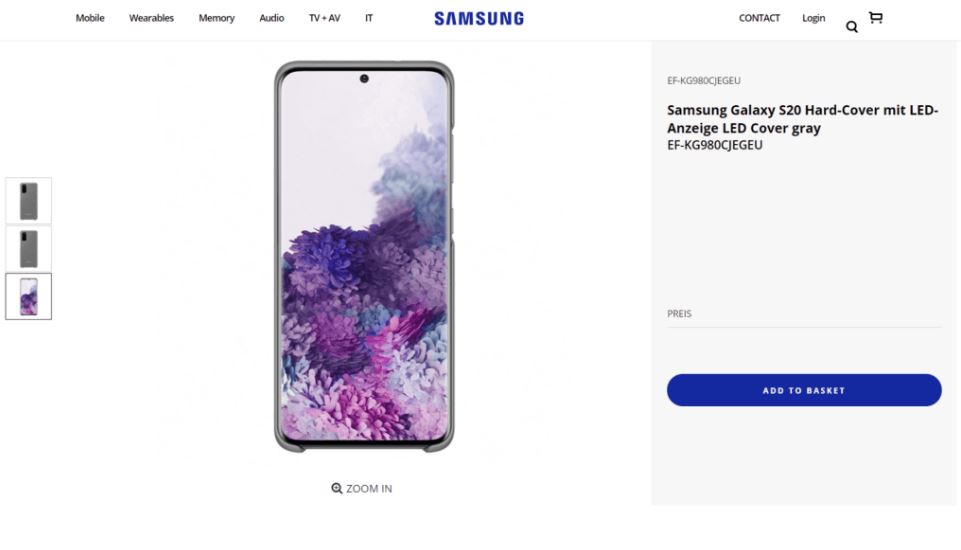Click the large Galaxy S20 product image

364,257
